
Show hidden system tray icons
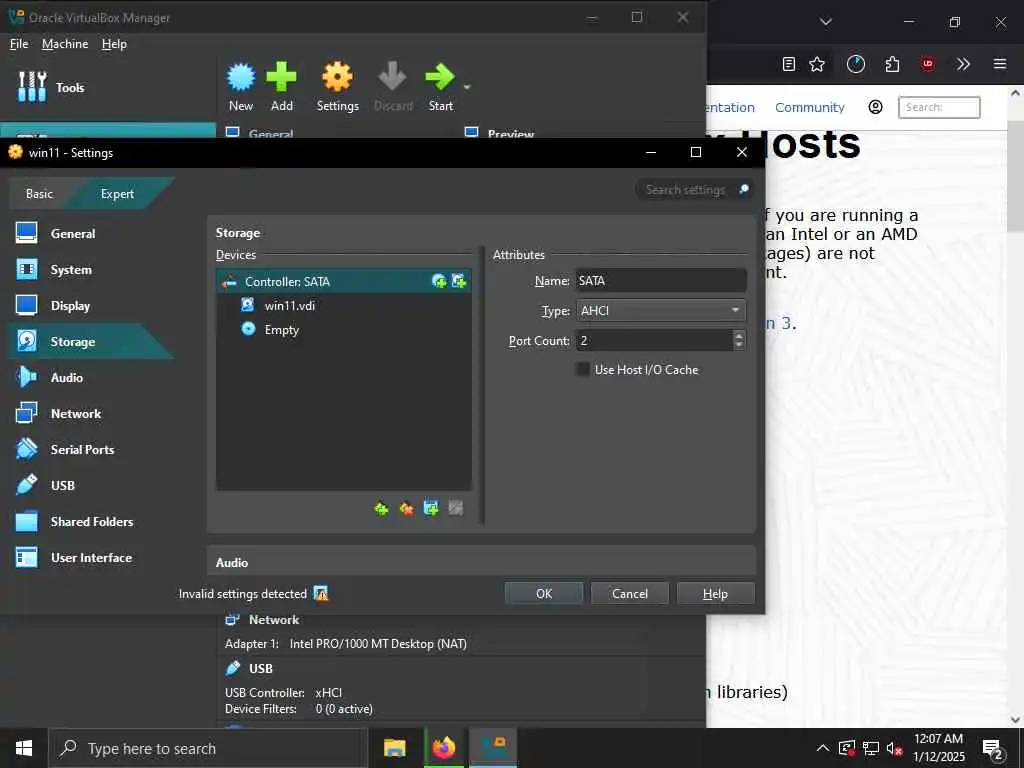point(823,748)
